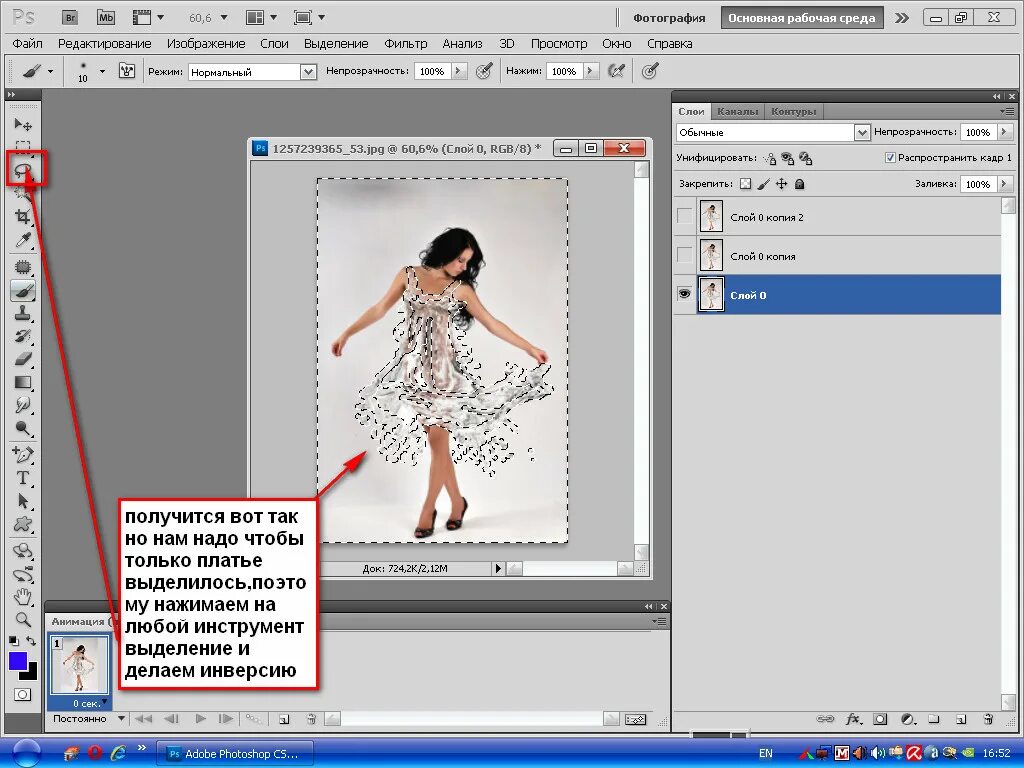Click the Основная рабочая среда button
Viewport: 1024px width, 768px height.
(x=801, y=18)
